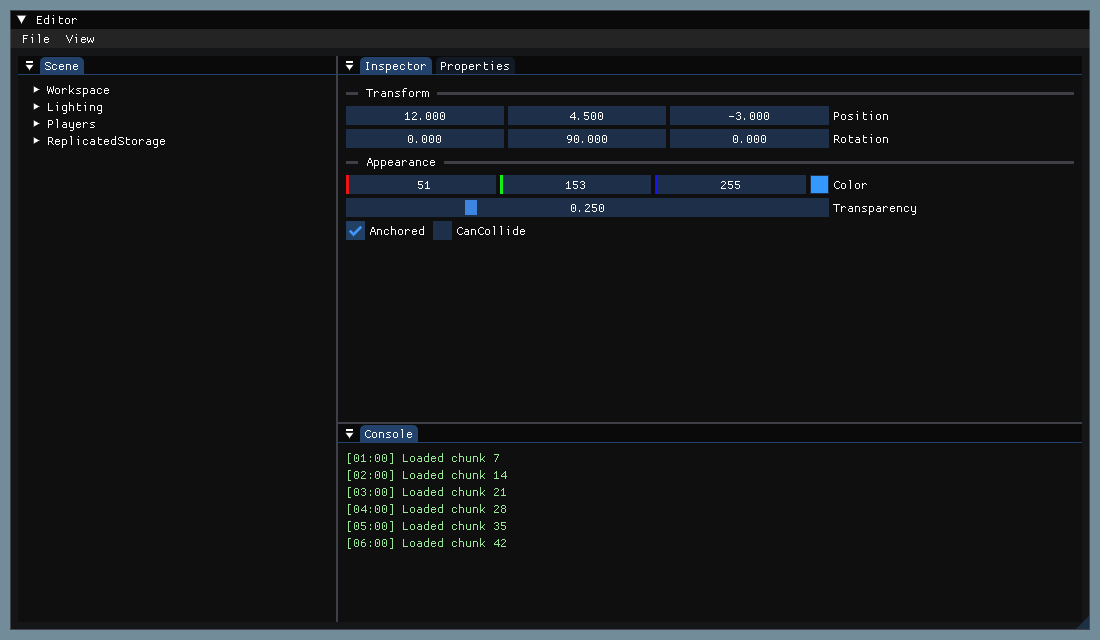Expand the Workspace tree node

coord(36,90)
